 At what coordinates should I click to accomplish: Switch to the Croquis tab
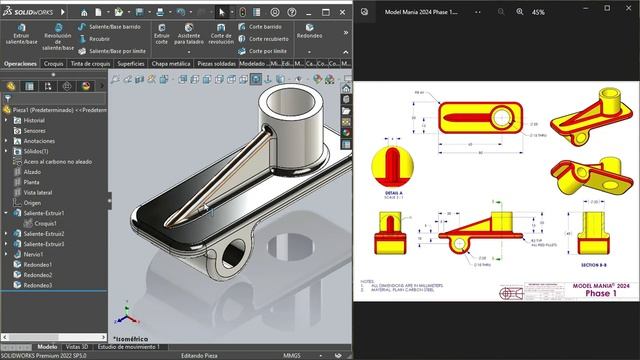pos(53,64)
